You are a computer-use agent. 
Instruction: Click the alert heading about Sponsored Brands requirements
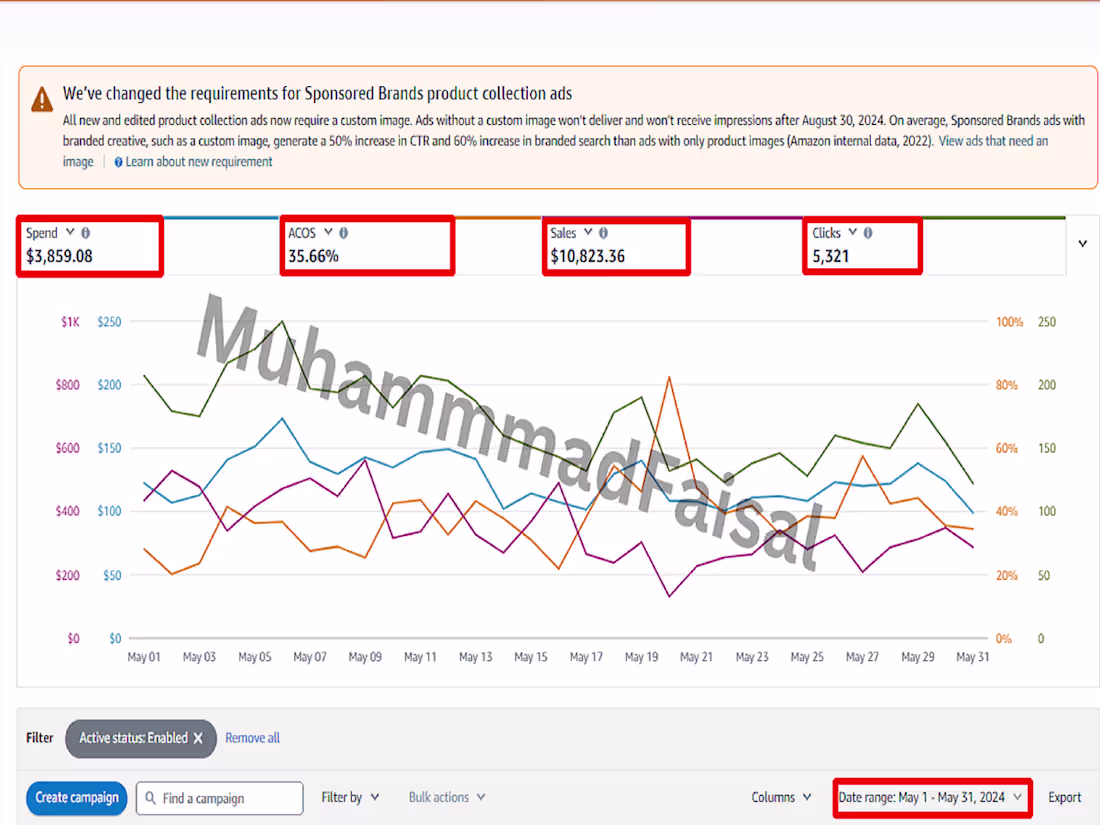coord(317,93)
